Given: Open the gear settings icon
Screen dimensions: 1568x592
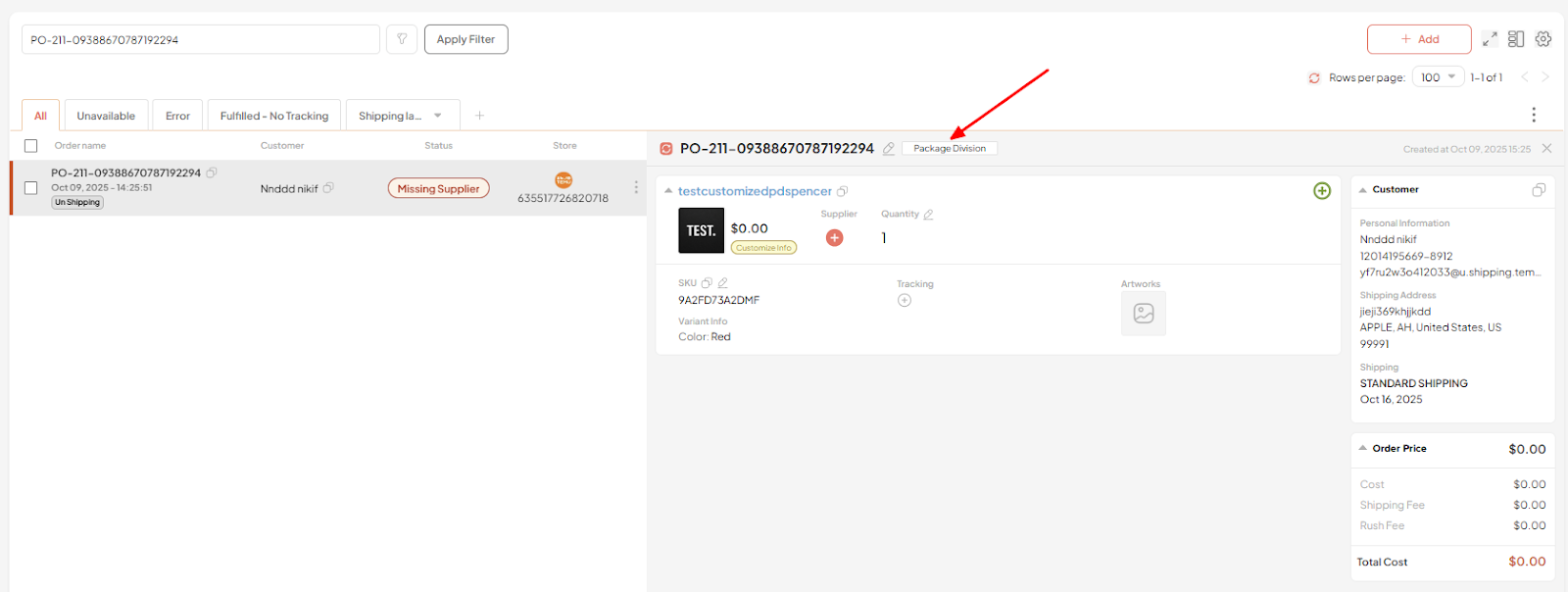Looking at the screenshot, I should tap(1543, 39).
